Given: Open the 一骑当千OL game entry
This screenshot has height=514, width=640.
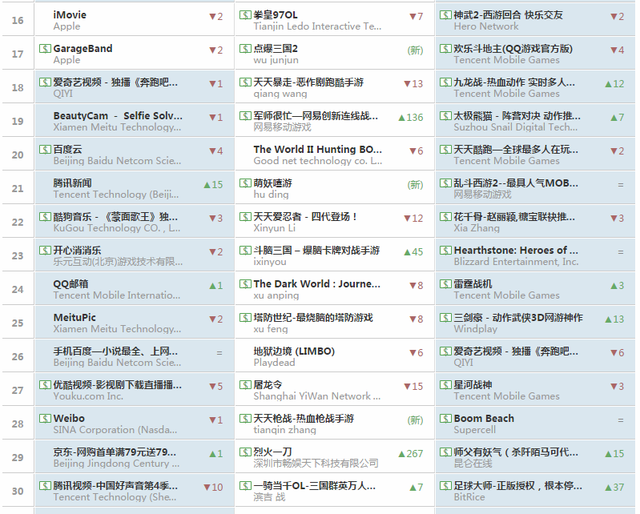Looking at the screenshot, I should point(315,486).
